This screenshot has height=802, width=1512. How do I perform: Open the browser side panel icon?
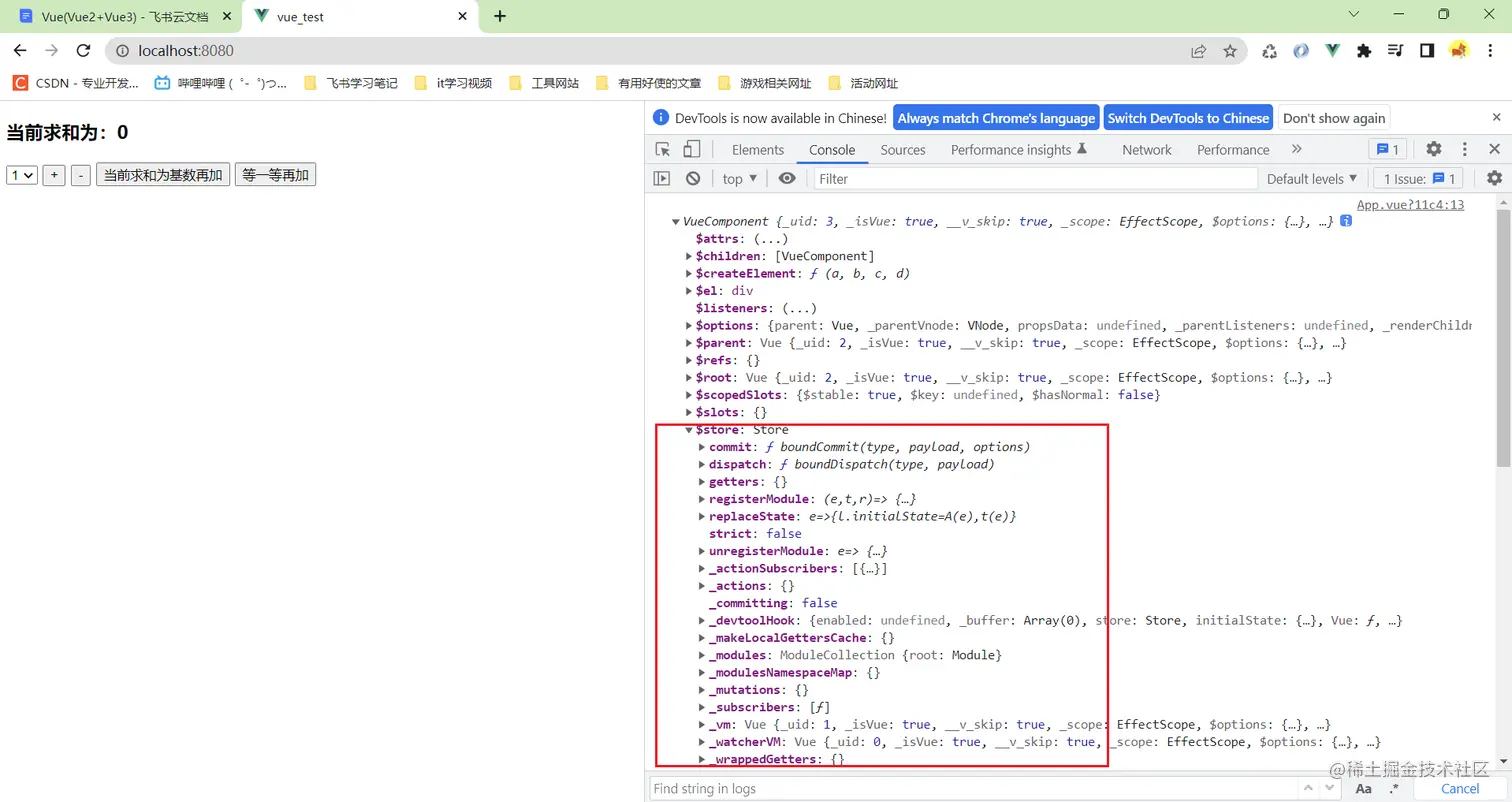[x=1427, y=51]
